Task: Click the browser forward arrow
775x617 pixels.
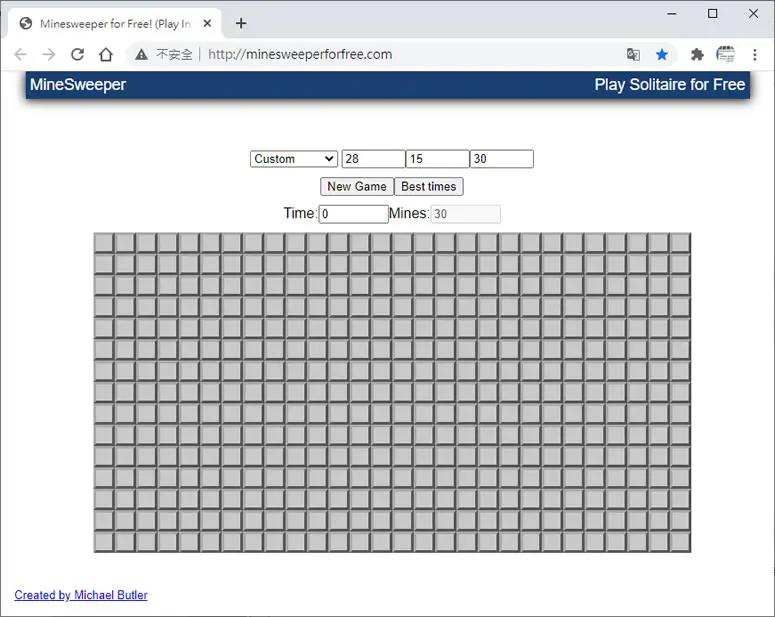Action: click(49, 54)
